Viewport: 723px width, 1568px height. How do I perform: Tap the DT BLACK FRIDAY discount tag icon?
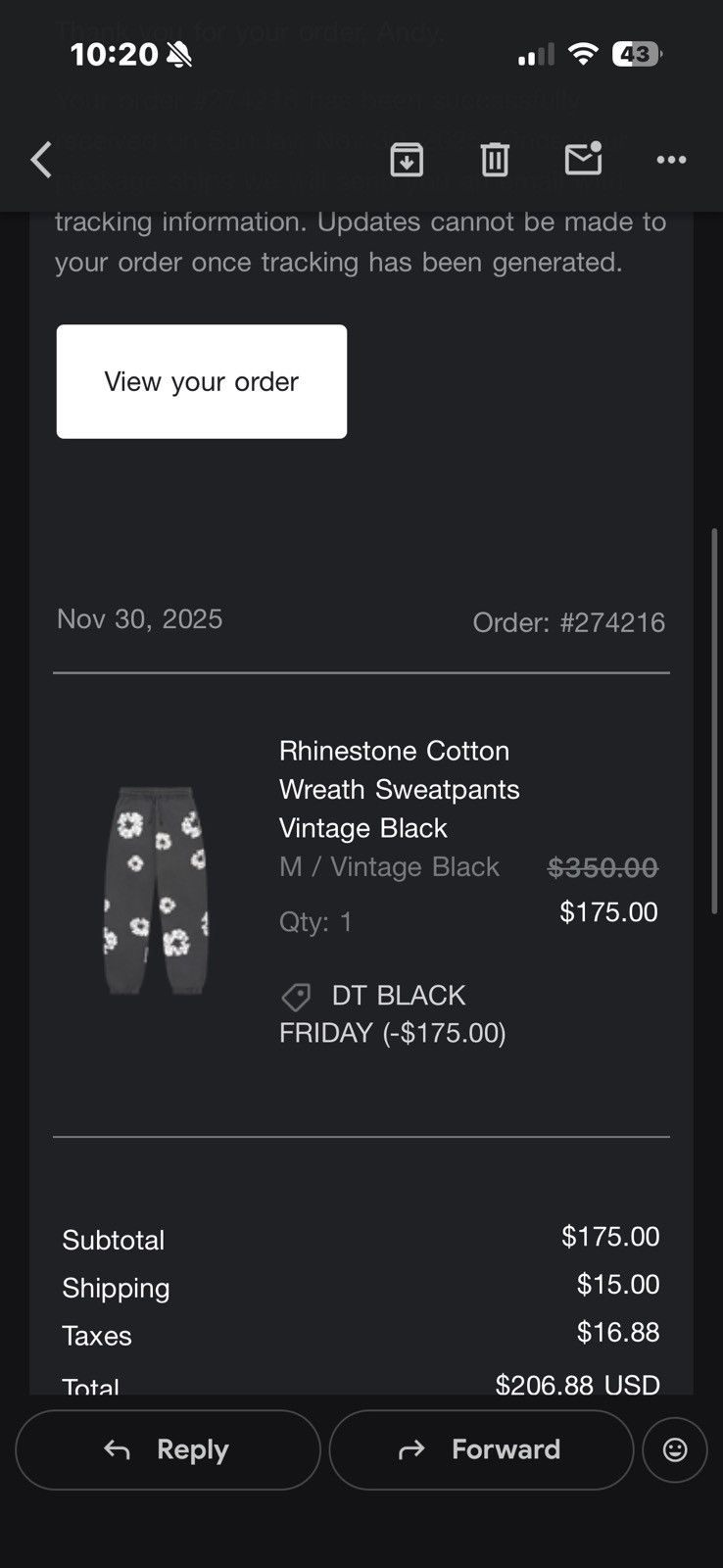point(296,997)
